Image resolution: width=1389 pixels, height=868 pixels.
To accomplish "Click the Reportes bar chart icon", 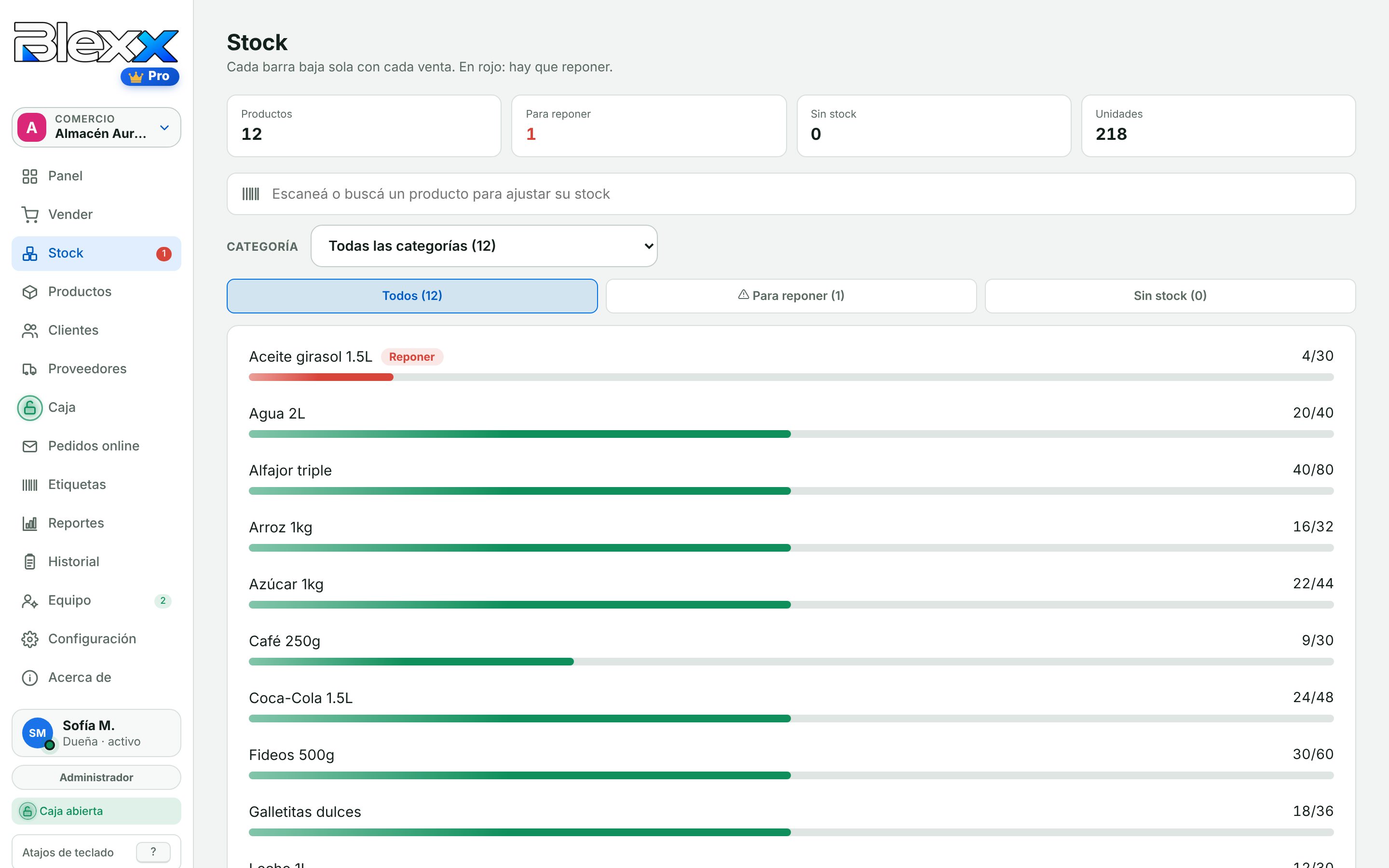I will [30, 523].
